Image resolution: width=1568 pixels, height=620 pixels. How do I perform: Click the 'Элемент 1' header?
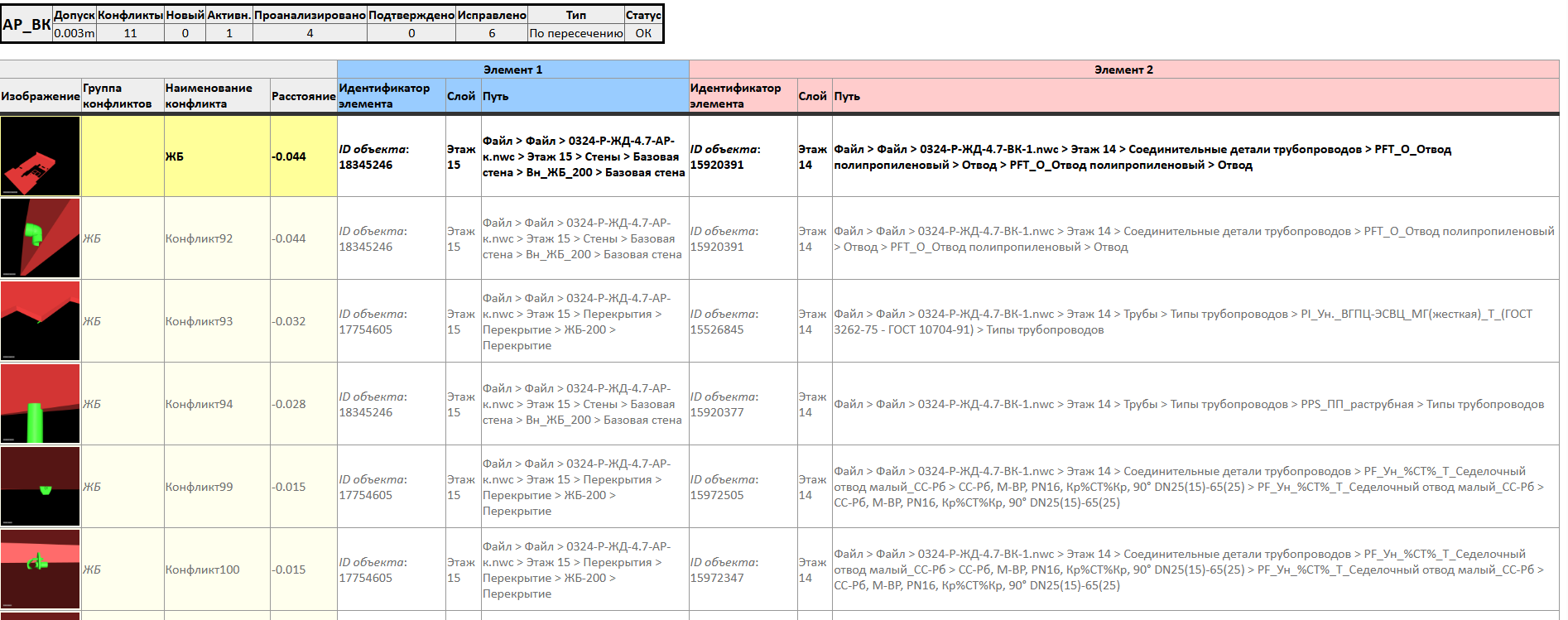(513, 70)
